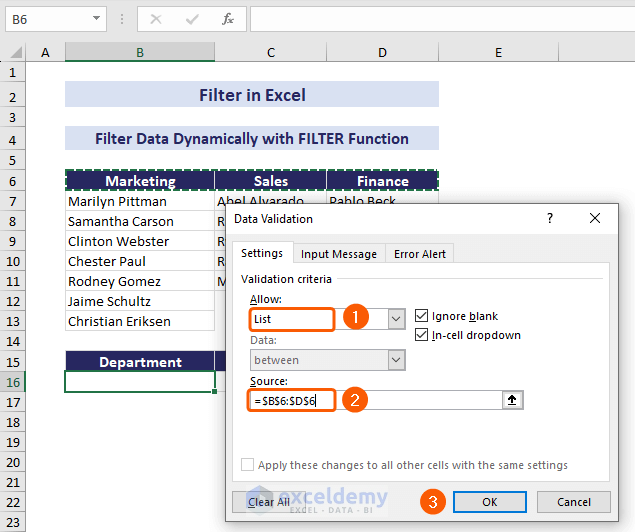635x532 pixels.
Task: Click the formula bar options dots
Action: 122,19
